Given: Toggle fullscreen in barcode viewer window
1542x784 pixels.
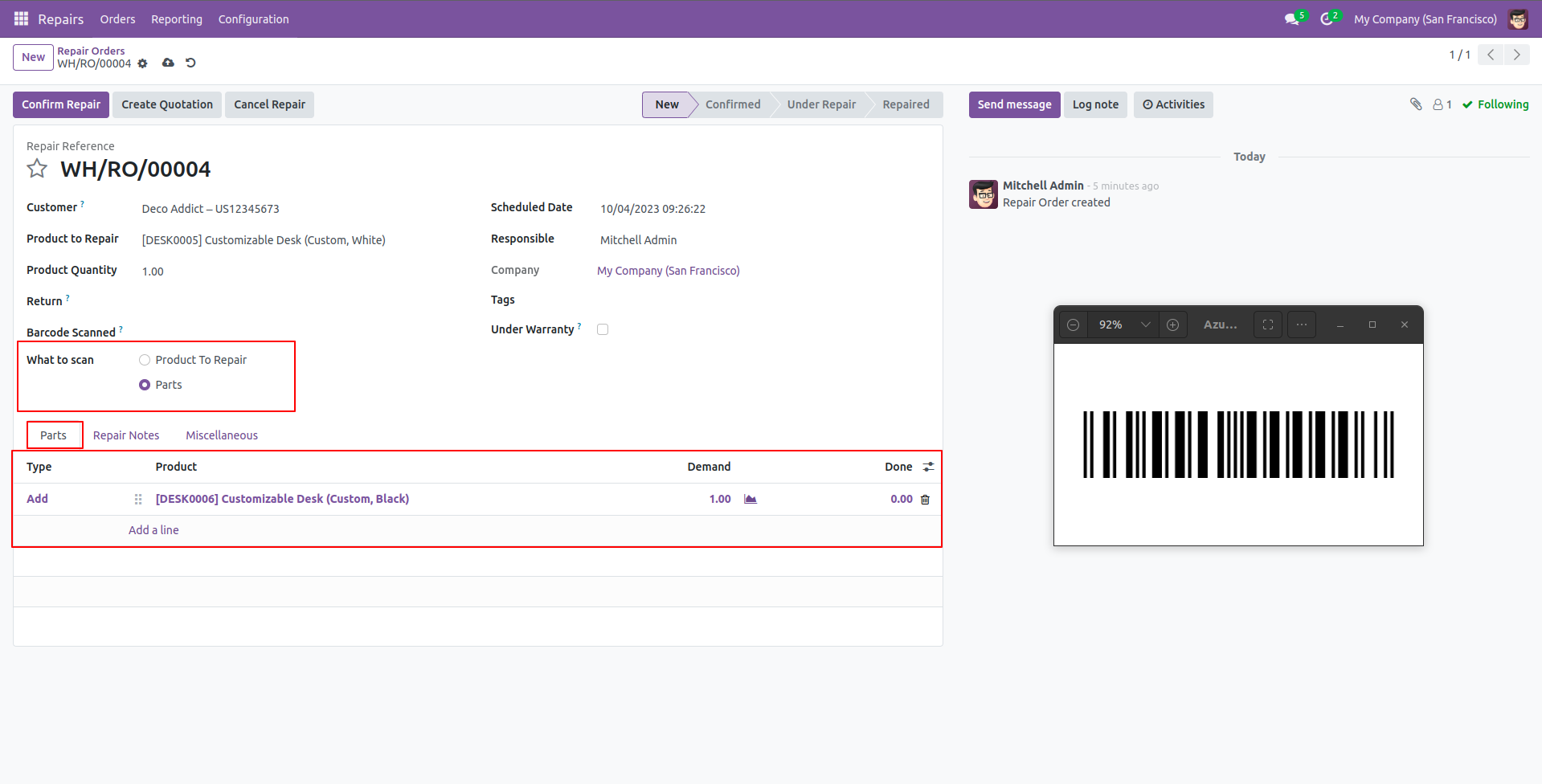Looking at the screenshot, I should [x=1268, y=325].
